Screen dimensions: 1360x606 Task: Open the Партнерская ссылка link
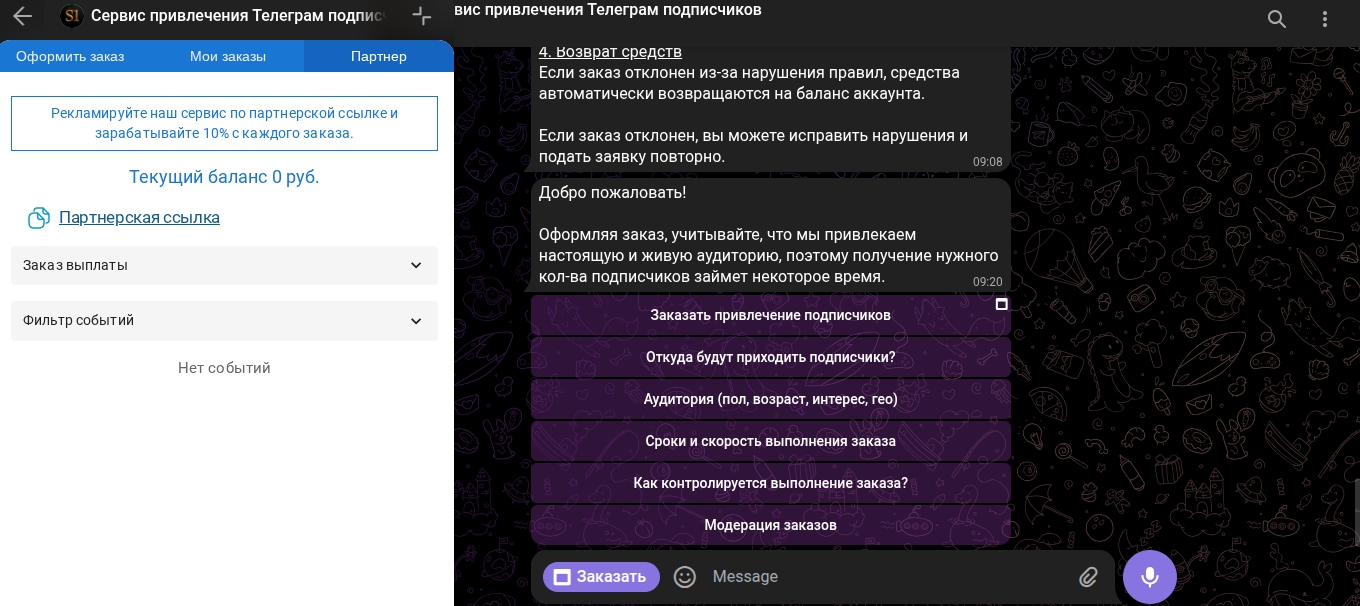click(139, 217)
